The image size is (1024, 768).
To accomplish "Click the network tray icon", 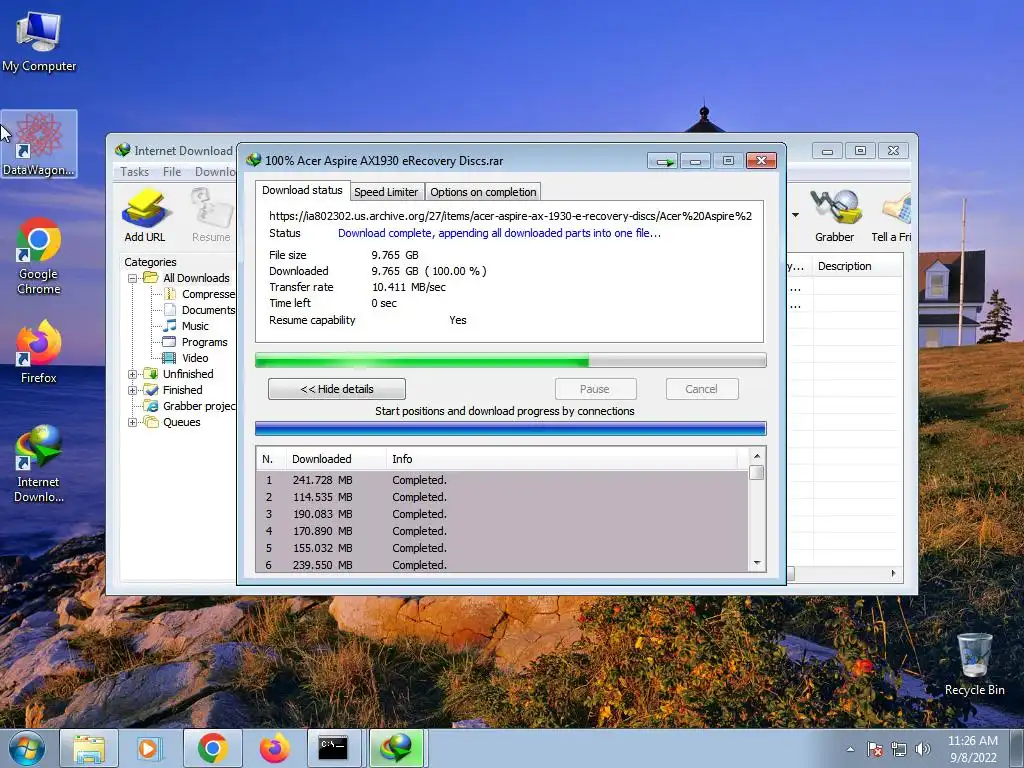I will [899, 748].
